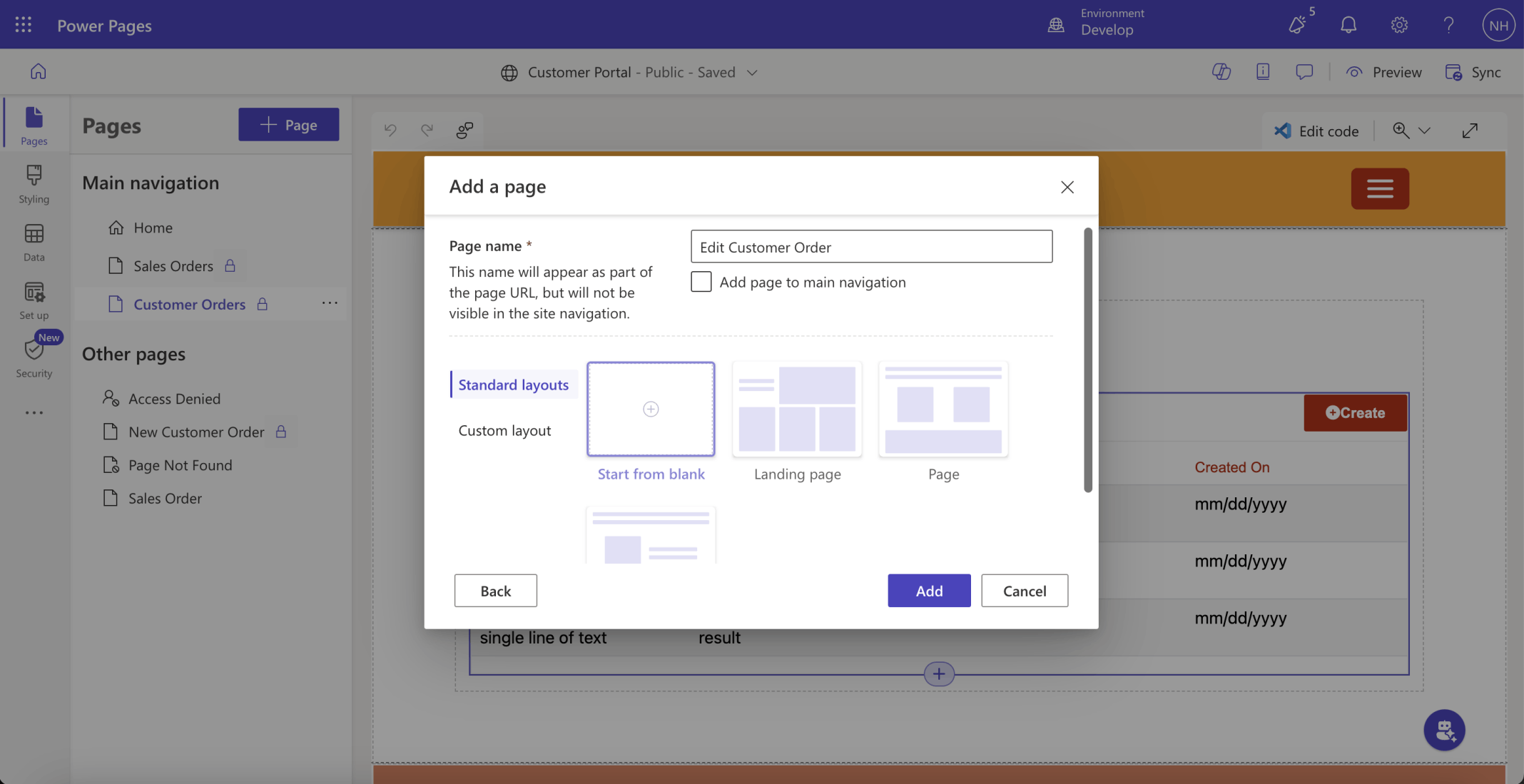Click the dialog's vertical scrollbar

tap(1087, 360)
